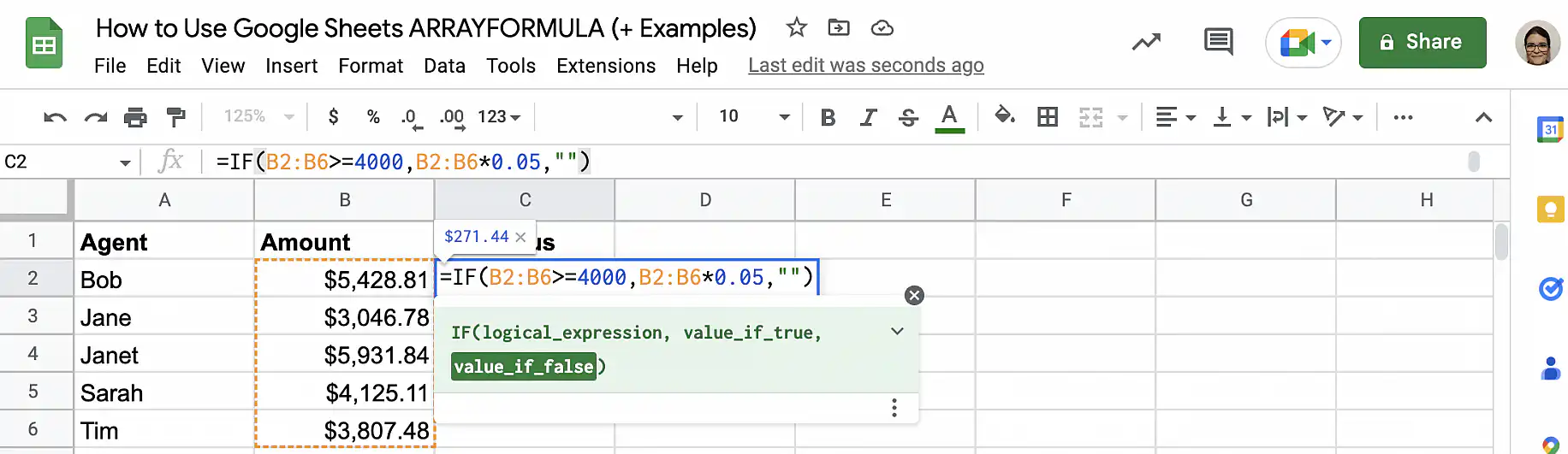
Task: Click the vertical scrollbar
Action: coord(1501,241)
